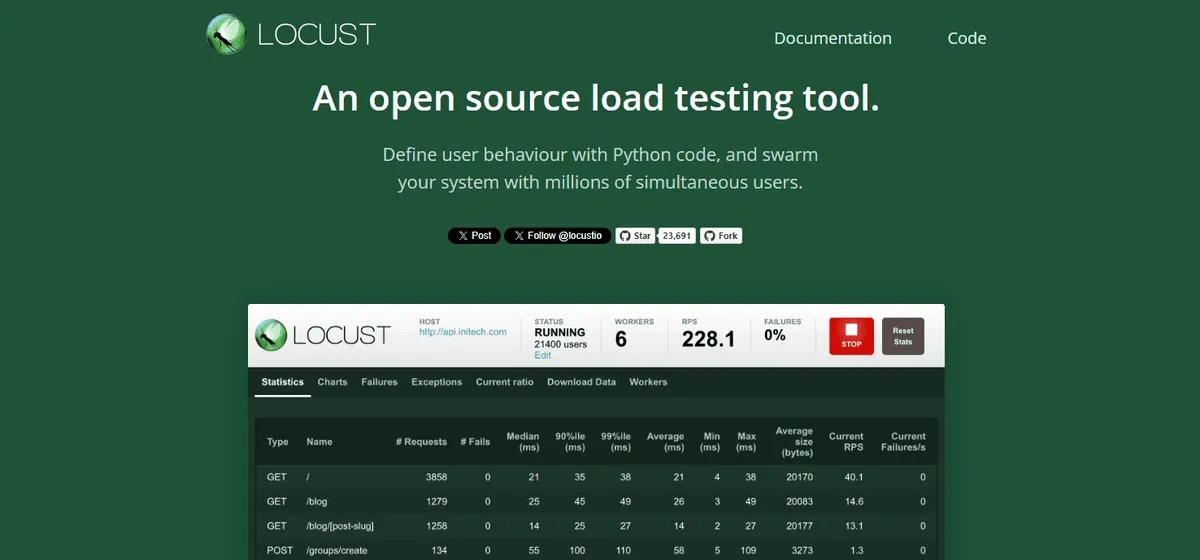Viewport: 1200px width, 560px height.
Task: Switch to the Charts tab
Action: [332, 382]
